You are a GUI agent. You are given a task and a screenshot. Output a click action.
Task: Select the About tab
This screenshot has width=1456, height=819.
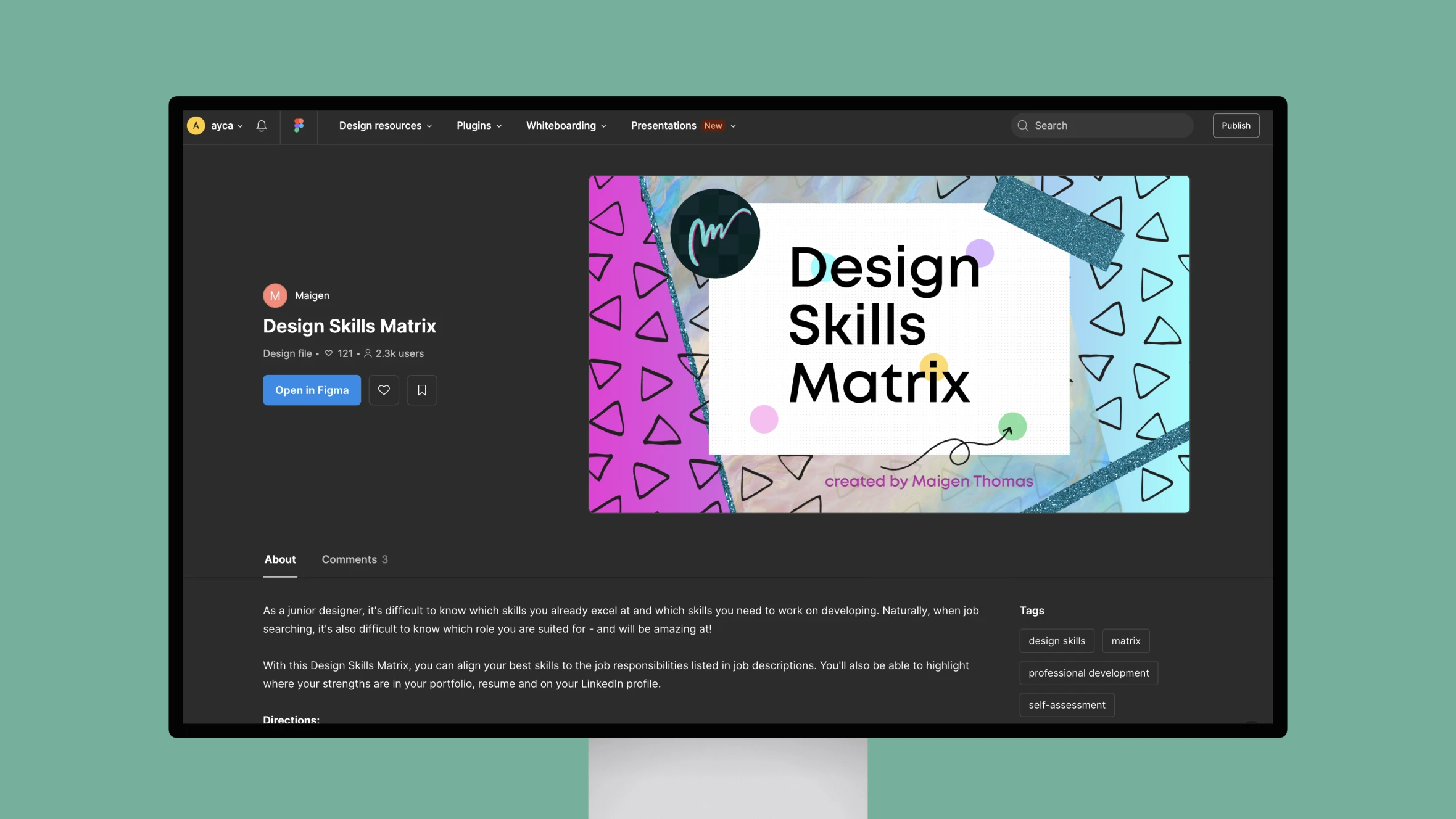click(280, 560)
